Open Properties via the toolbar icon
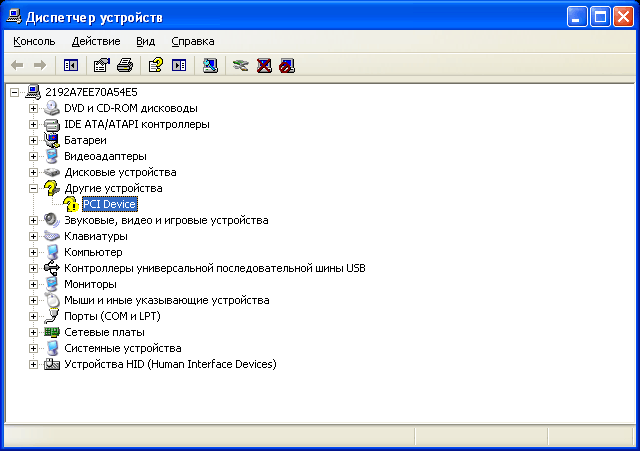 (x=102, y=65)
